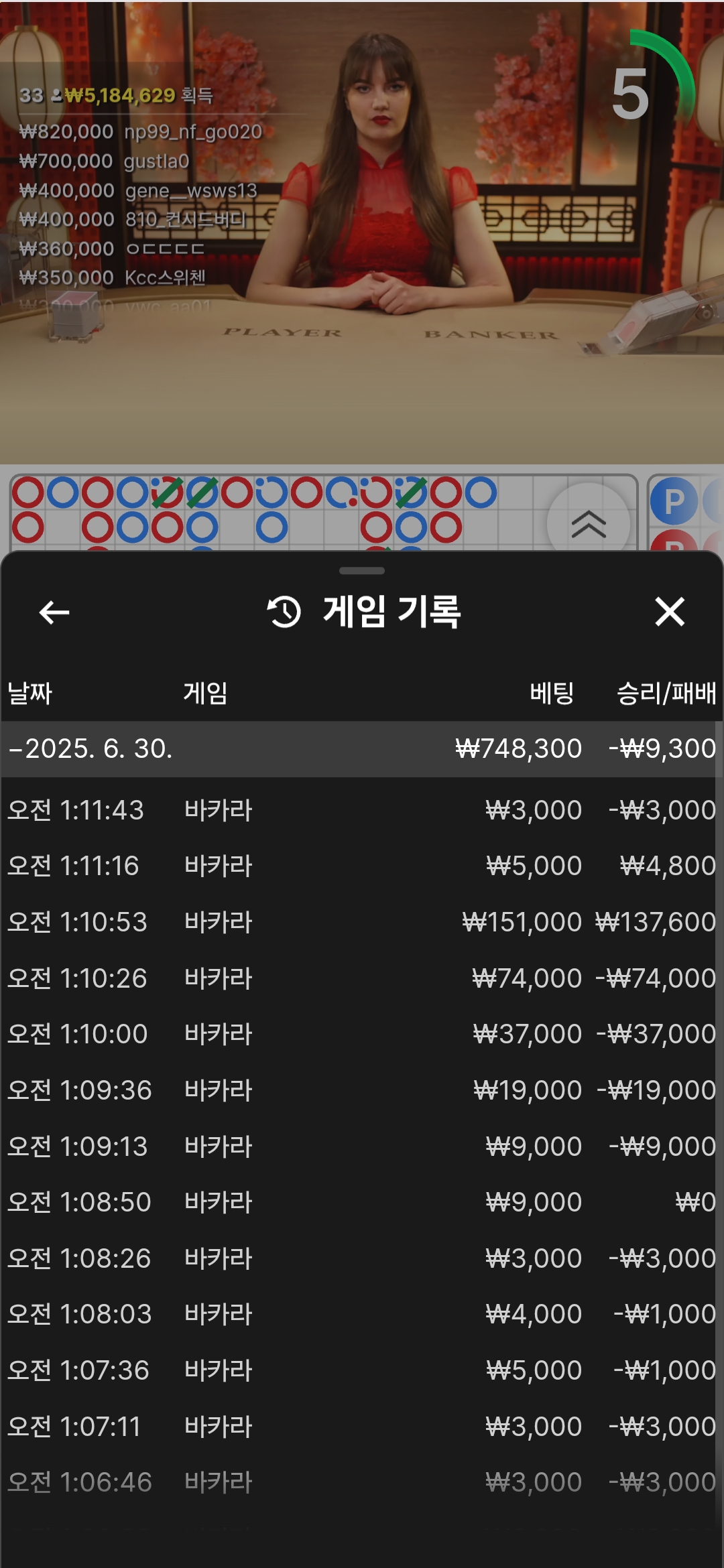Select the ₩0 result amount
724x1568 pixels.
click(x=696, y=1202)
